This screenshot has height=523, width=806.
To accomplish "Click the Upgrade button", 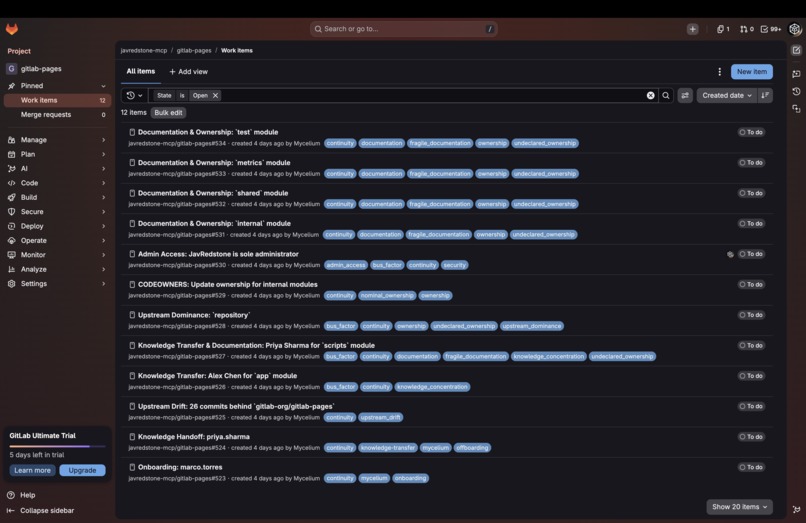I will [x=82, y=470].
